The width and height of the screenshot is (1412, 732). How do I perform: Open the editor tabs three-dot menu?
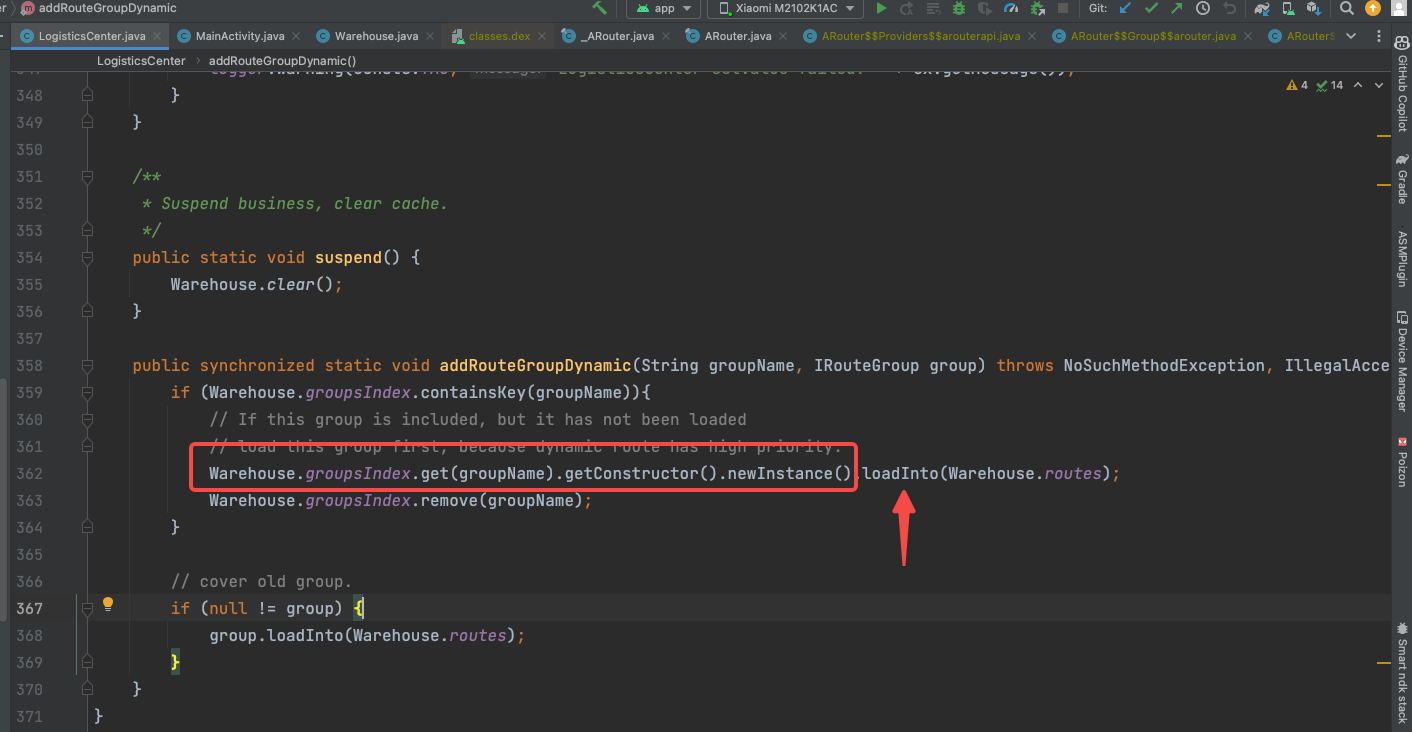coord(1379,35)
